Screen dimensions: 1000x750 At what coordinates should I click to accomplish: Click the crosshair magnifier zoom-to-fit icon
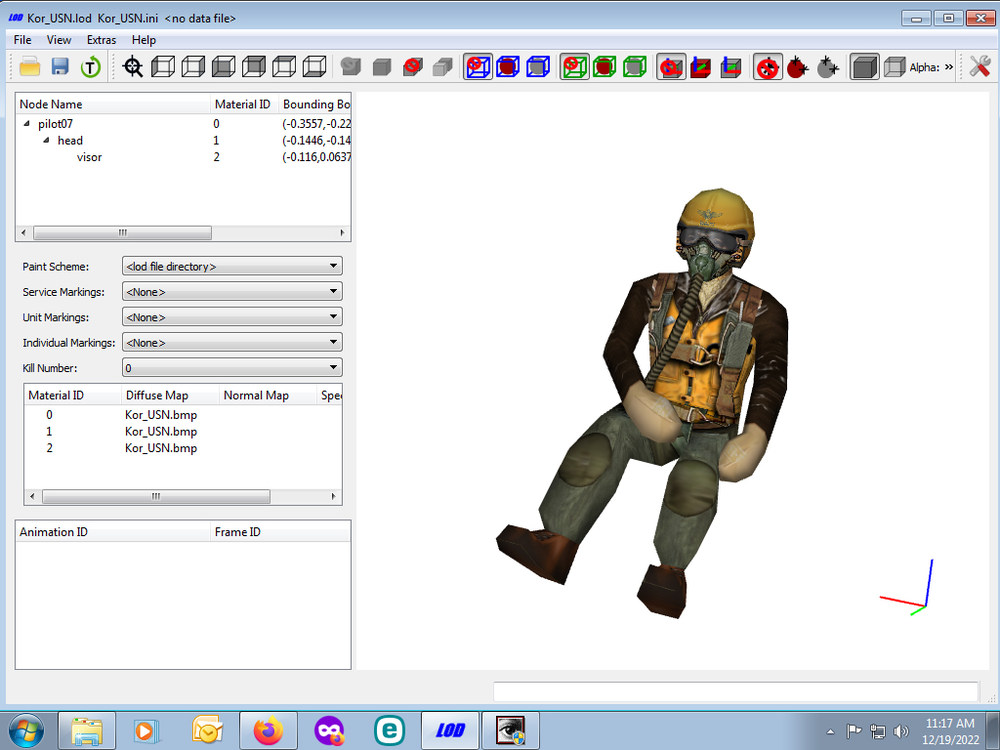click(133, 66)
